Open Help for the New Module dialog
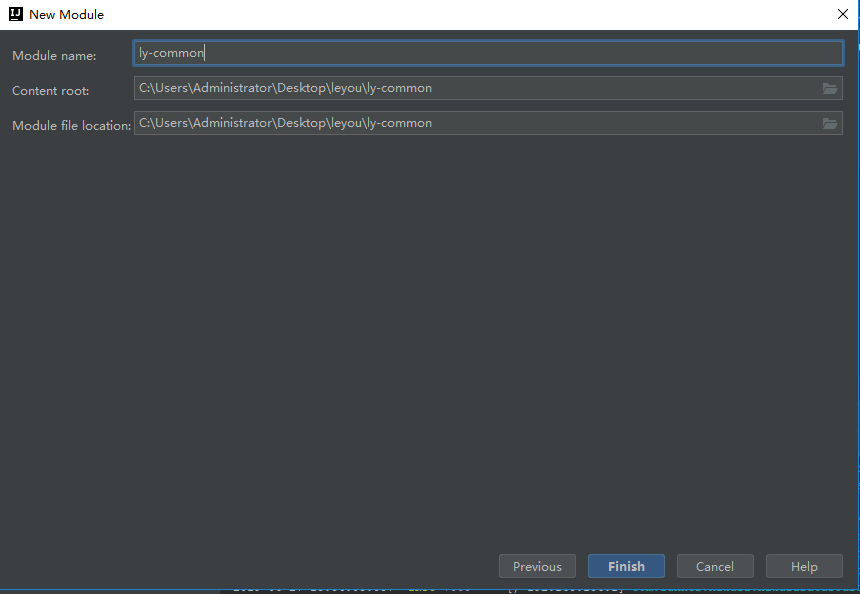 click(804, 566)
